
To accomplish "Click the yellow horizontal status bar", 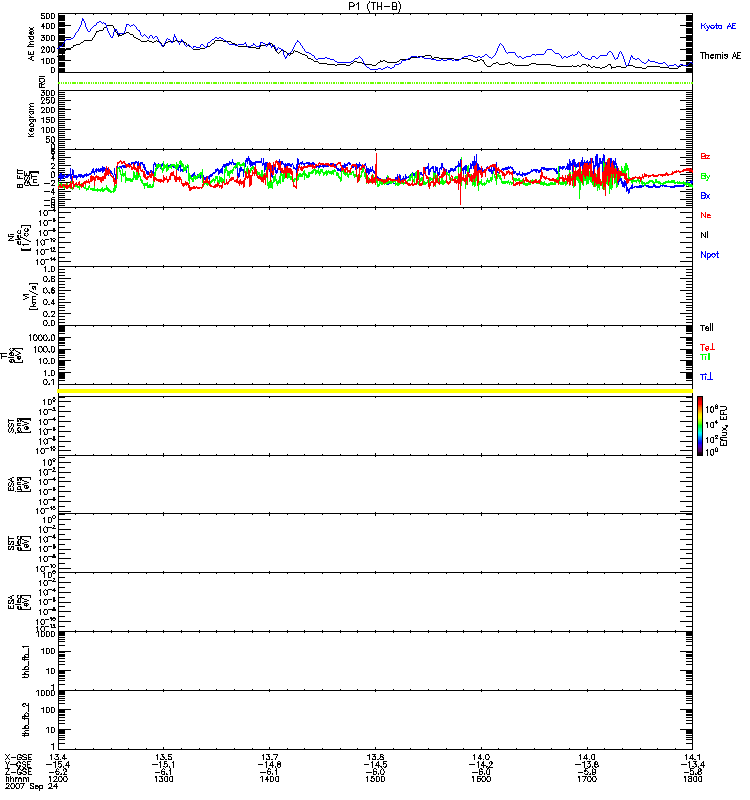I will pos(375,391).
